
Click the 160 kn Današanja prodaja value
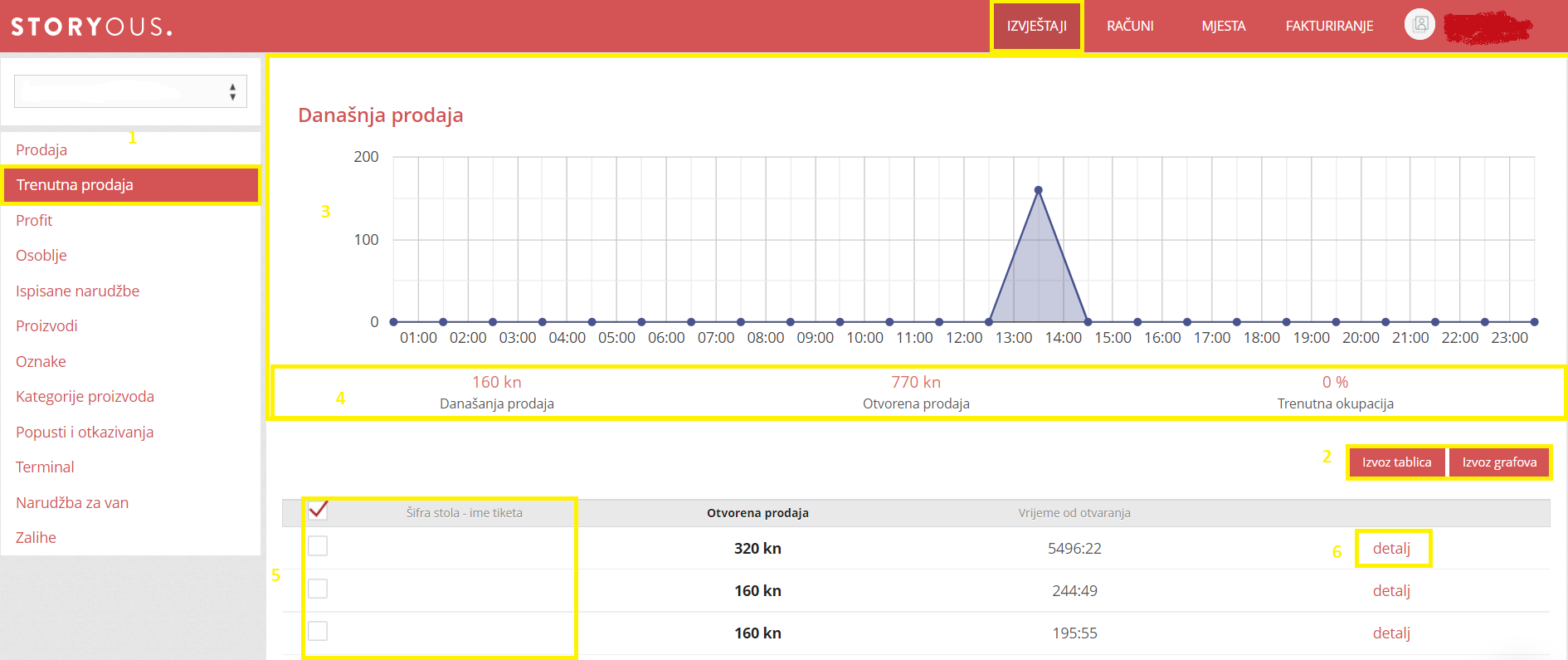tap(497, 382)
